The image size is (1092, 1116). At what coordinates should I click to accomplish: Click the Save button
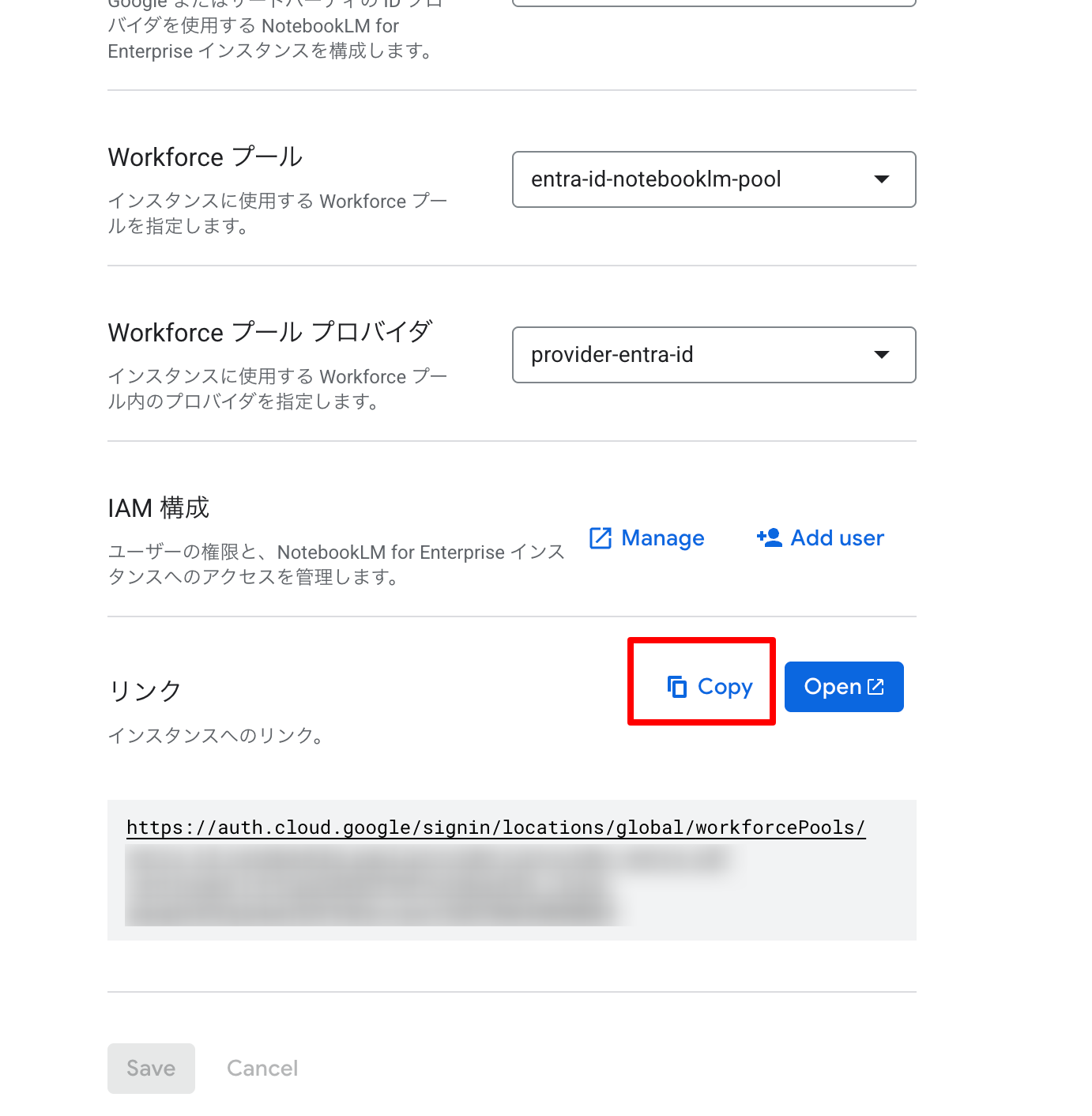click(151, 1068)
